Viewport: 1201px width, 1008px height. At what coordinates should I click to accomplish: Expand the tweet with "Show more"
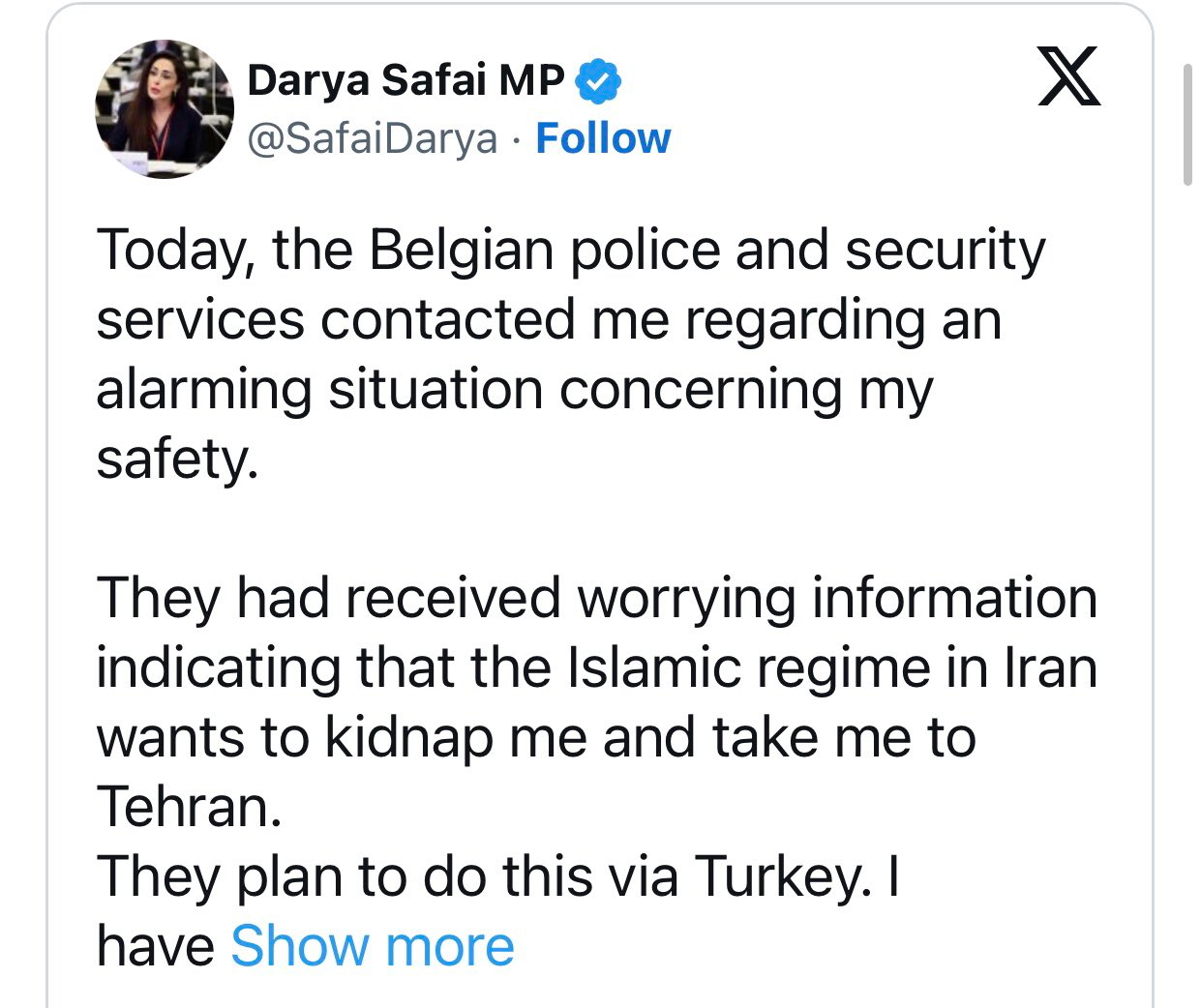pyautogui.click(x=373, y=946)
